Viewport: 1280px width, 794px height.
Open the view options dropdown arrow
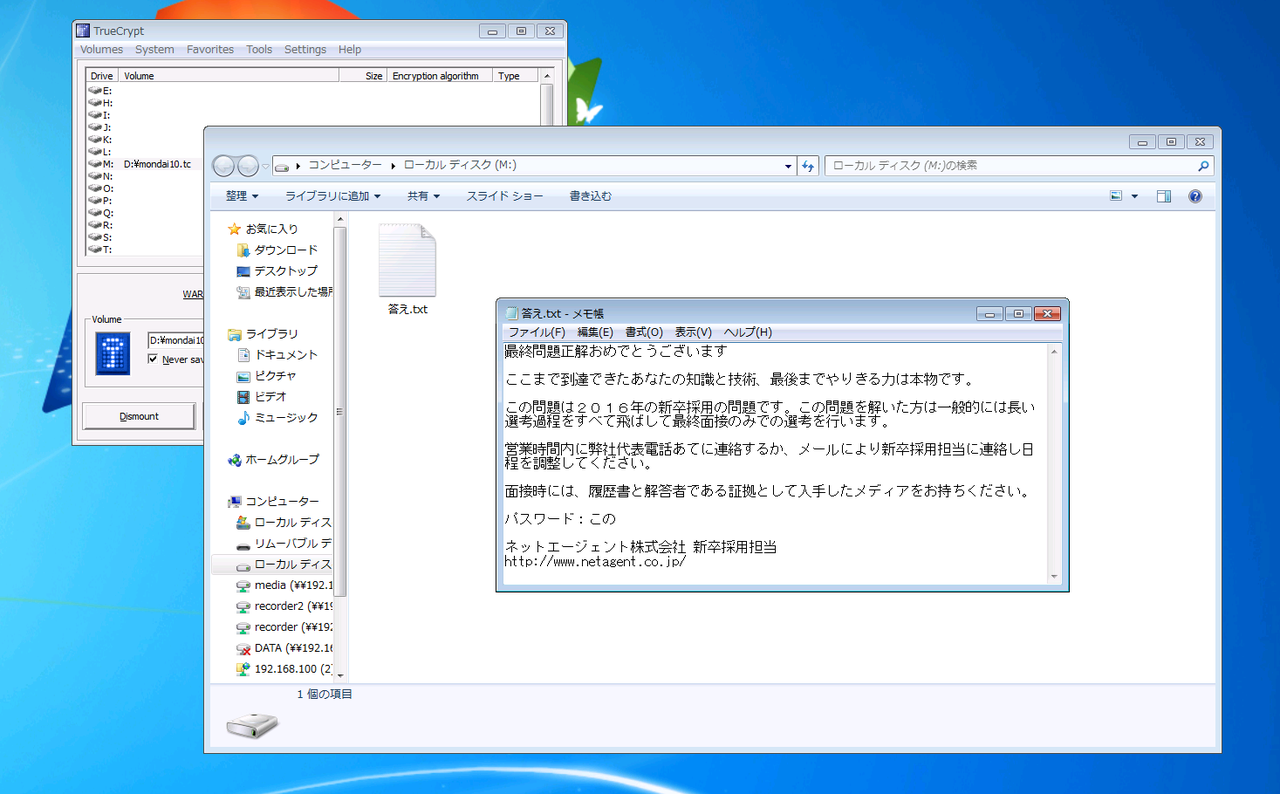1134,196
